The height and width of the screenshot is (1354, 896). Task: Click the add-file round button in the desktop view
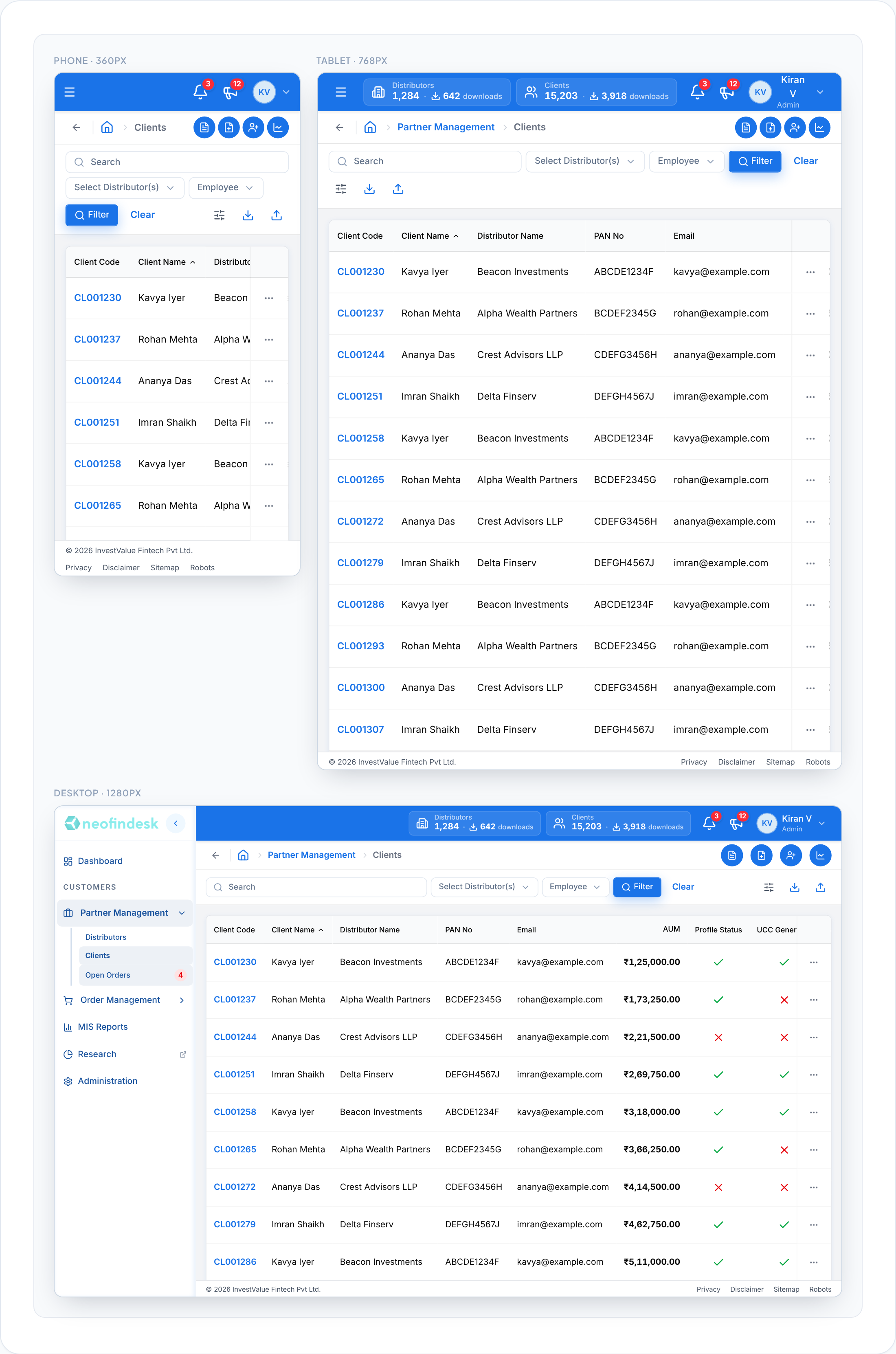(761, 855)
